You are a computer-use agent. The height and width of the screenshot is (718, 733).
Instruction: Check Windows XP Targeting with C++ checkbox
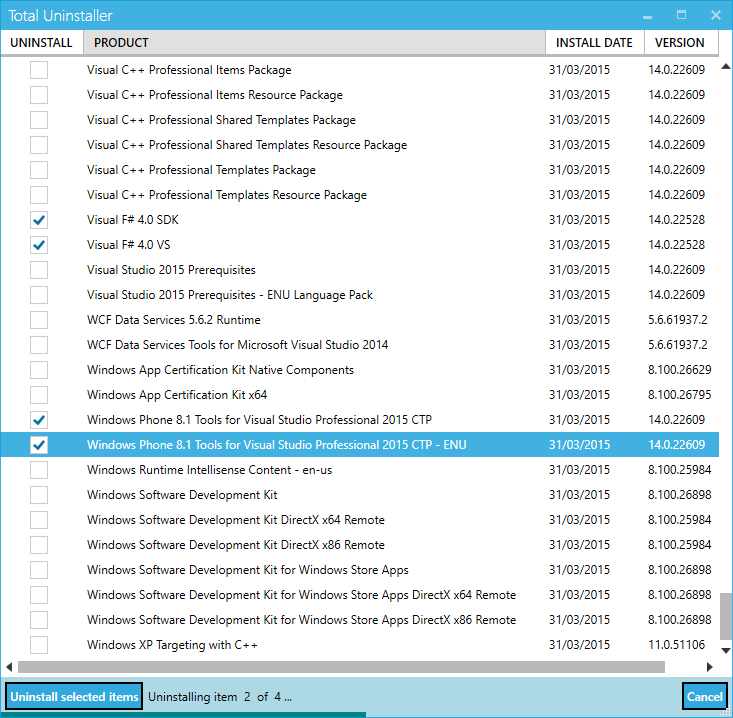(39, 645)
